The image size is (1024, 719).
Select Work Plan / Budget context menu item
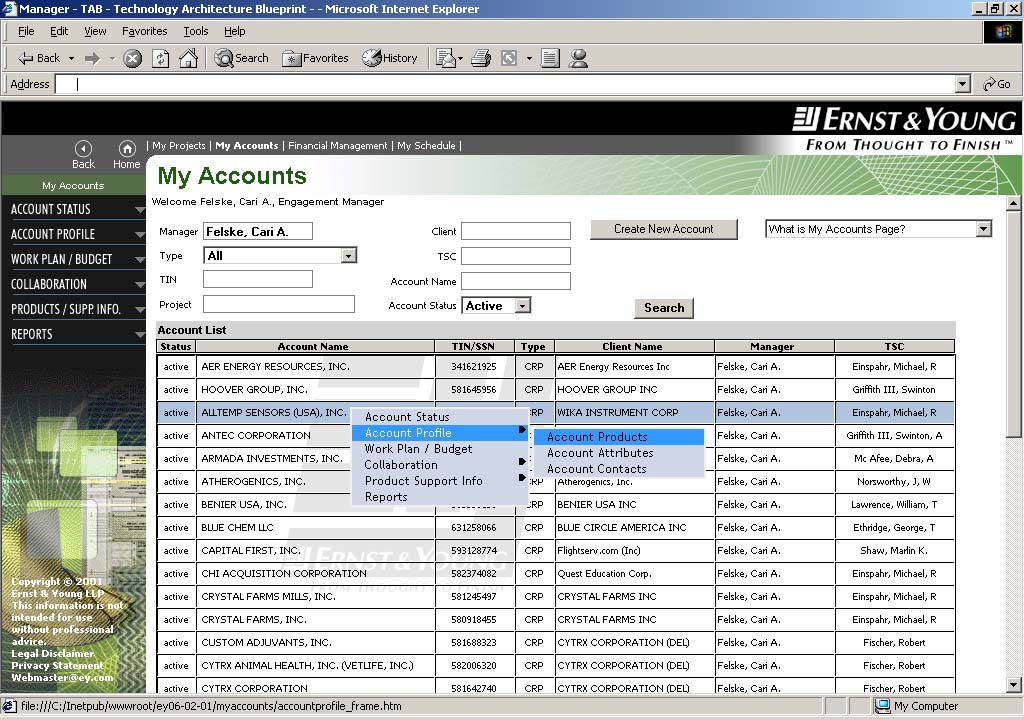[x=440, y=449]
